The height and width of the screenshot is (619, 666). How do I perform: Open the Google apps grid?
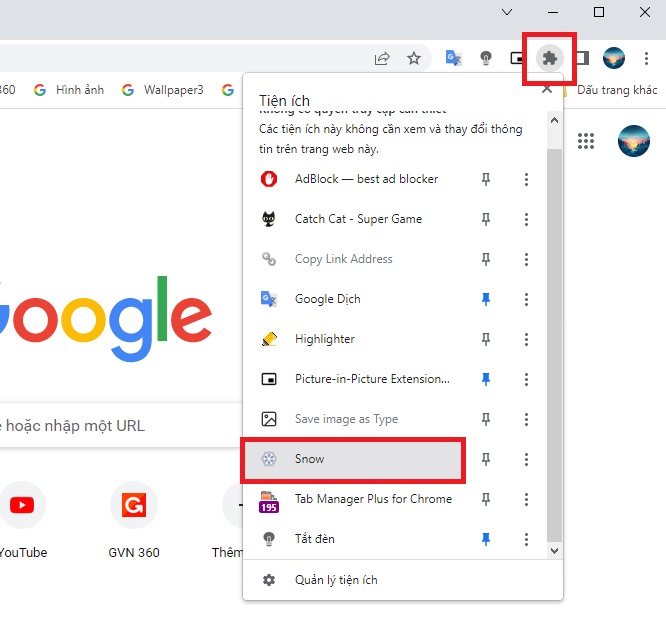point(586,141)
